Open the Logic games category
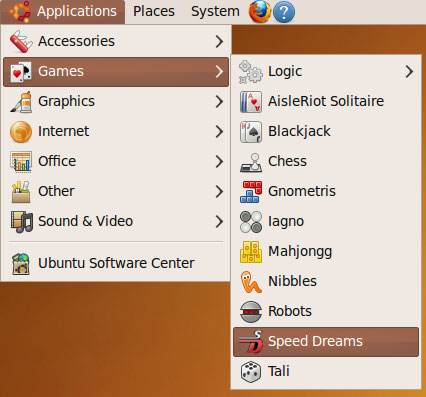The image size is (426, 397). tap(326, 71)
